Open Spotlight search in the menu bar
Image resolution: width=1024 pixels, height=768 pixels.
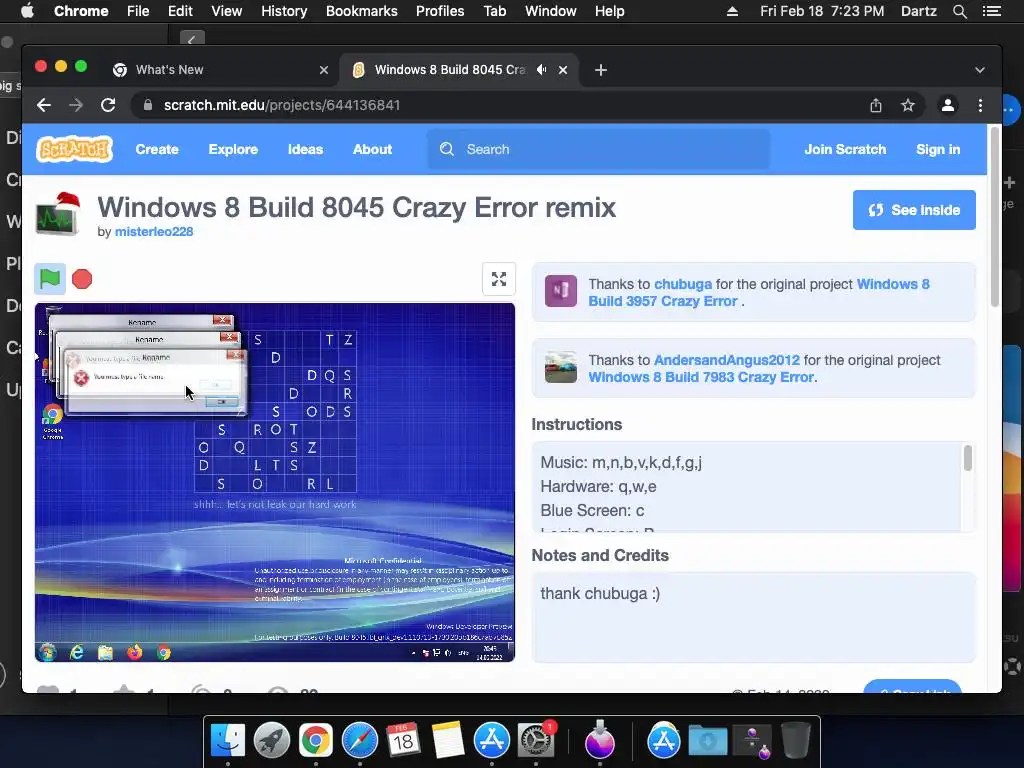click(959, 11)
